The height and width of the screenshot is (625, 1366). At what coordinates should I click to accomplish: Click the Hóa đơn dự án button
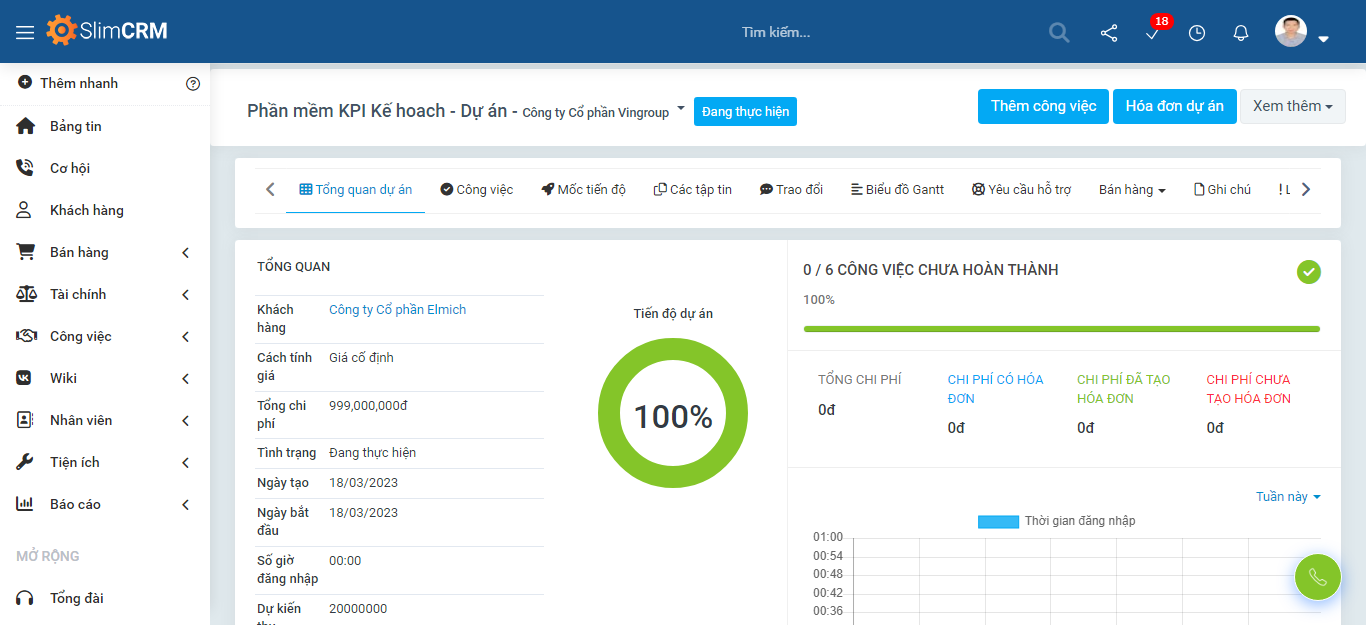[1174, 106]
